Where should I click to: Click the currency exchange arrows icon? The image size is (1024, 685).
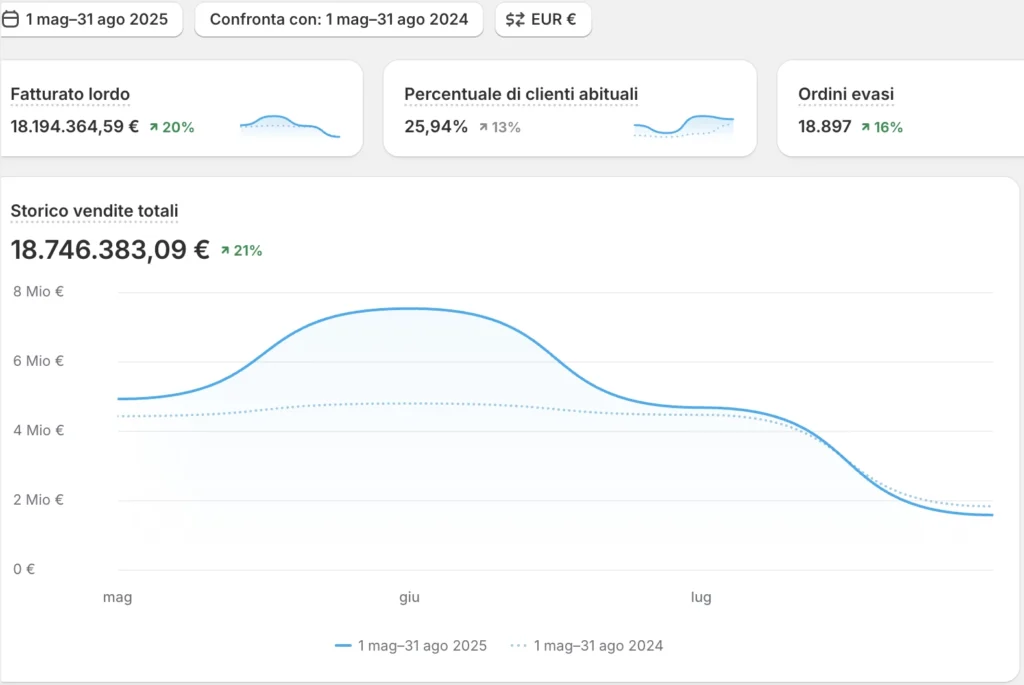pyautogui.click(x=516, y=19)
